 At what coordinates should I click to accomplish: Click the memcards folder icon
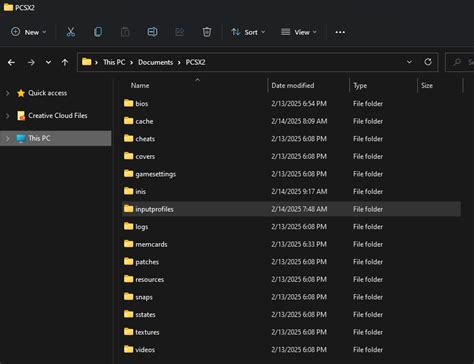[129, 244]
